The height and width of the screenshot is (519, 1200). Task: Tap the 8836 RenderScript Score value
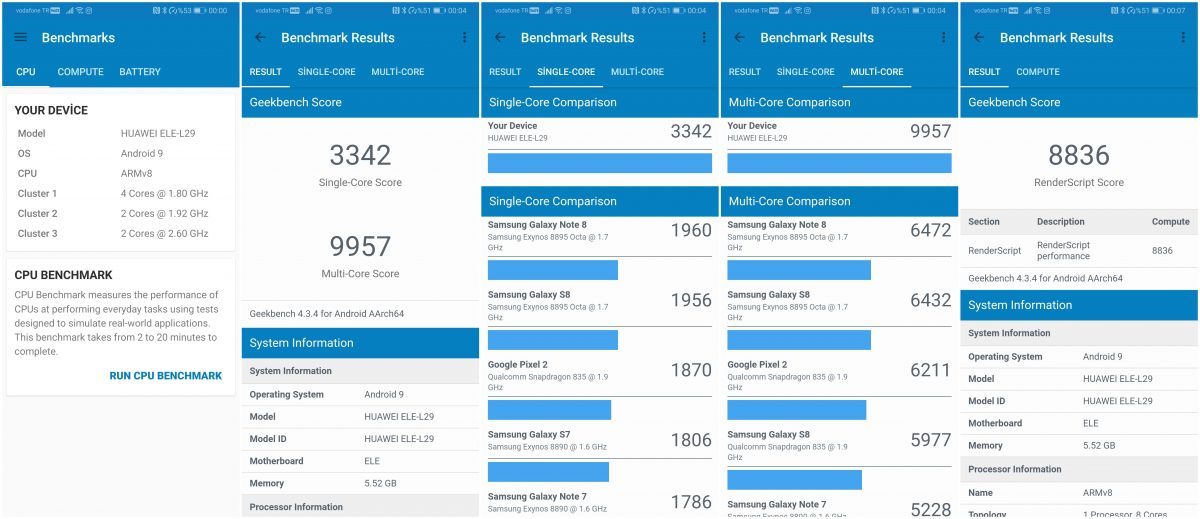click(x=1079, y=155)
